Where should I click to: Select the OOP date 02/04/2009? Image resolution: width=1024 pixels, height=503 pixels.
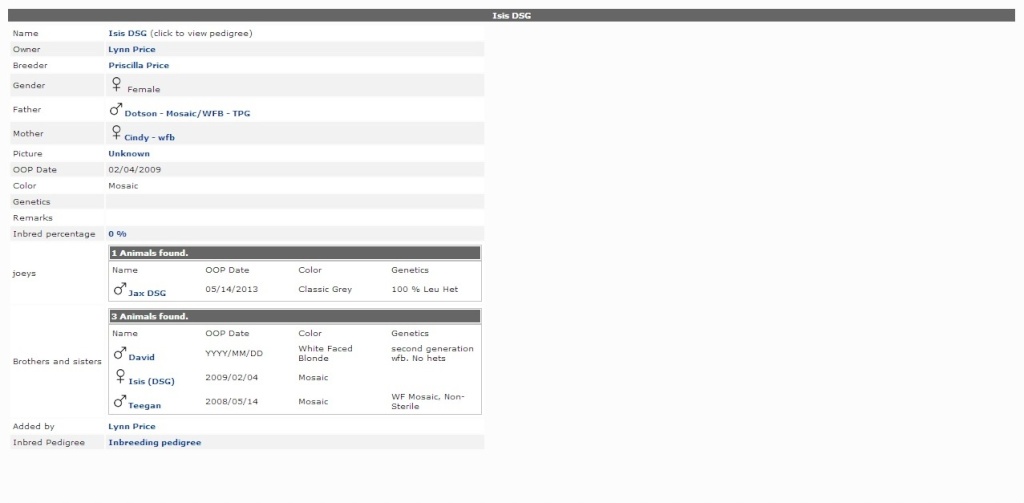135,170
